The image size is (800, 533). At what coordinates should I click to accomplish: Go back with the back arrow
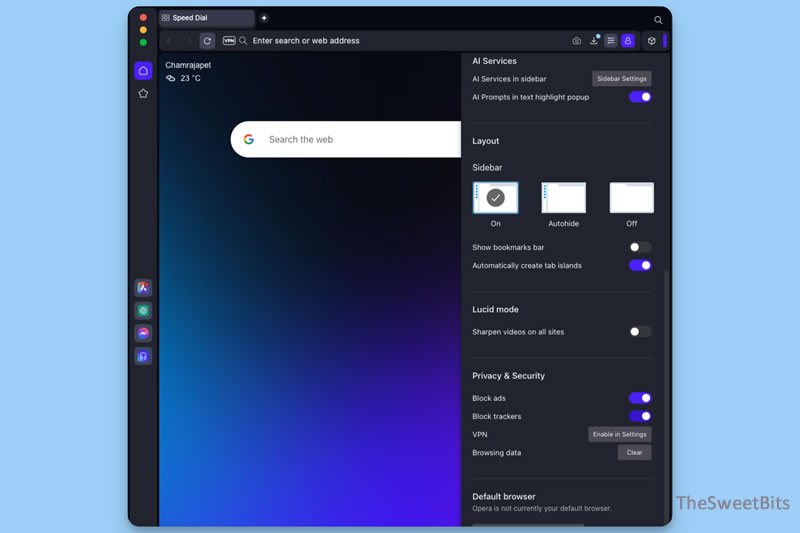click(x=169, y=41)
